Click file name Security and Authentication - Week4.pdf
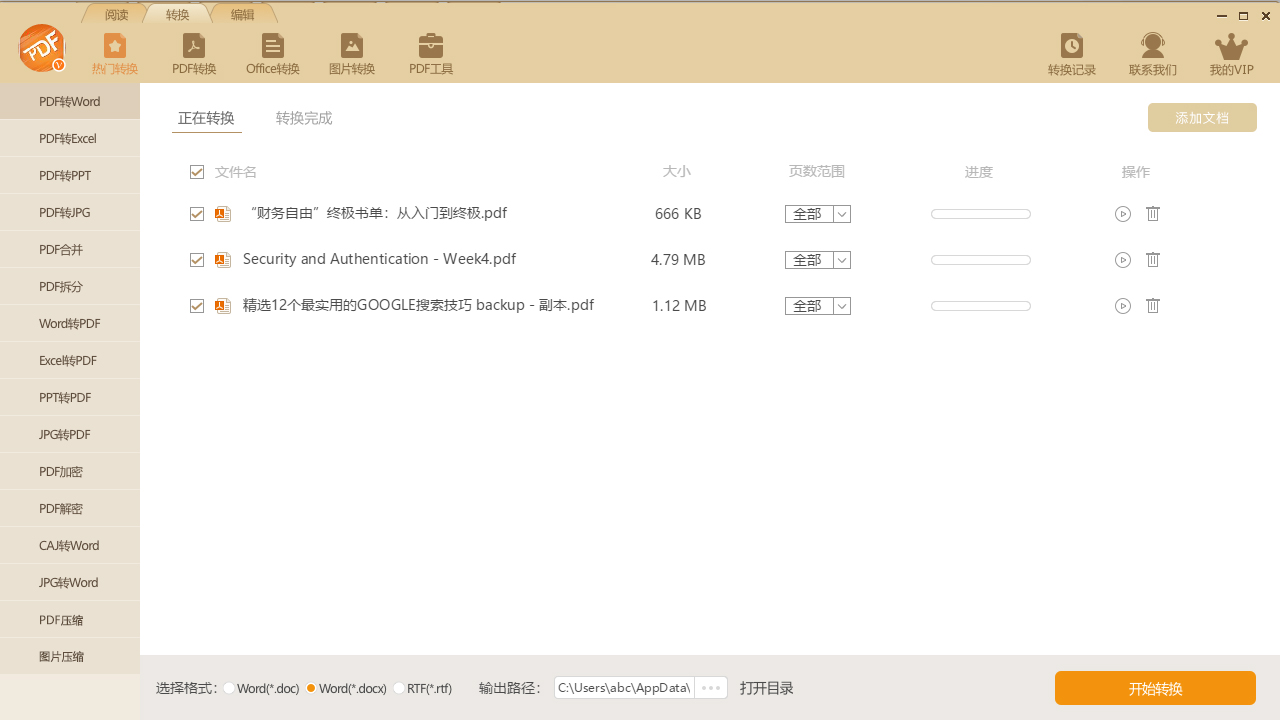Image resolution: width=1280 pixels, height=720 pixels. coord(379,259)
